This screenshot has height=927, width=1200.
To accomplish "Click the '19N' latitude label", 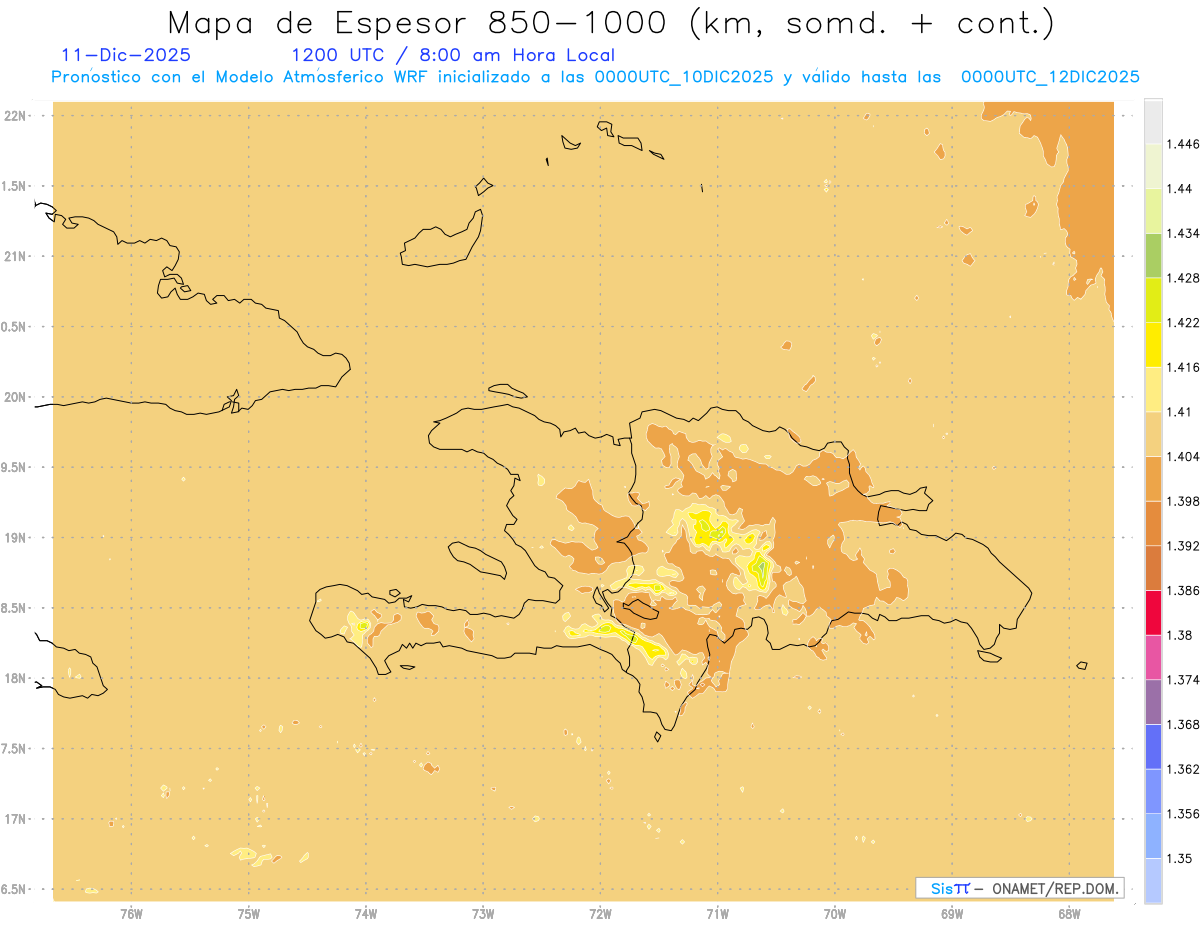I will click(16, 537).
